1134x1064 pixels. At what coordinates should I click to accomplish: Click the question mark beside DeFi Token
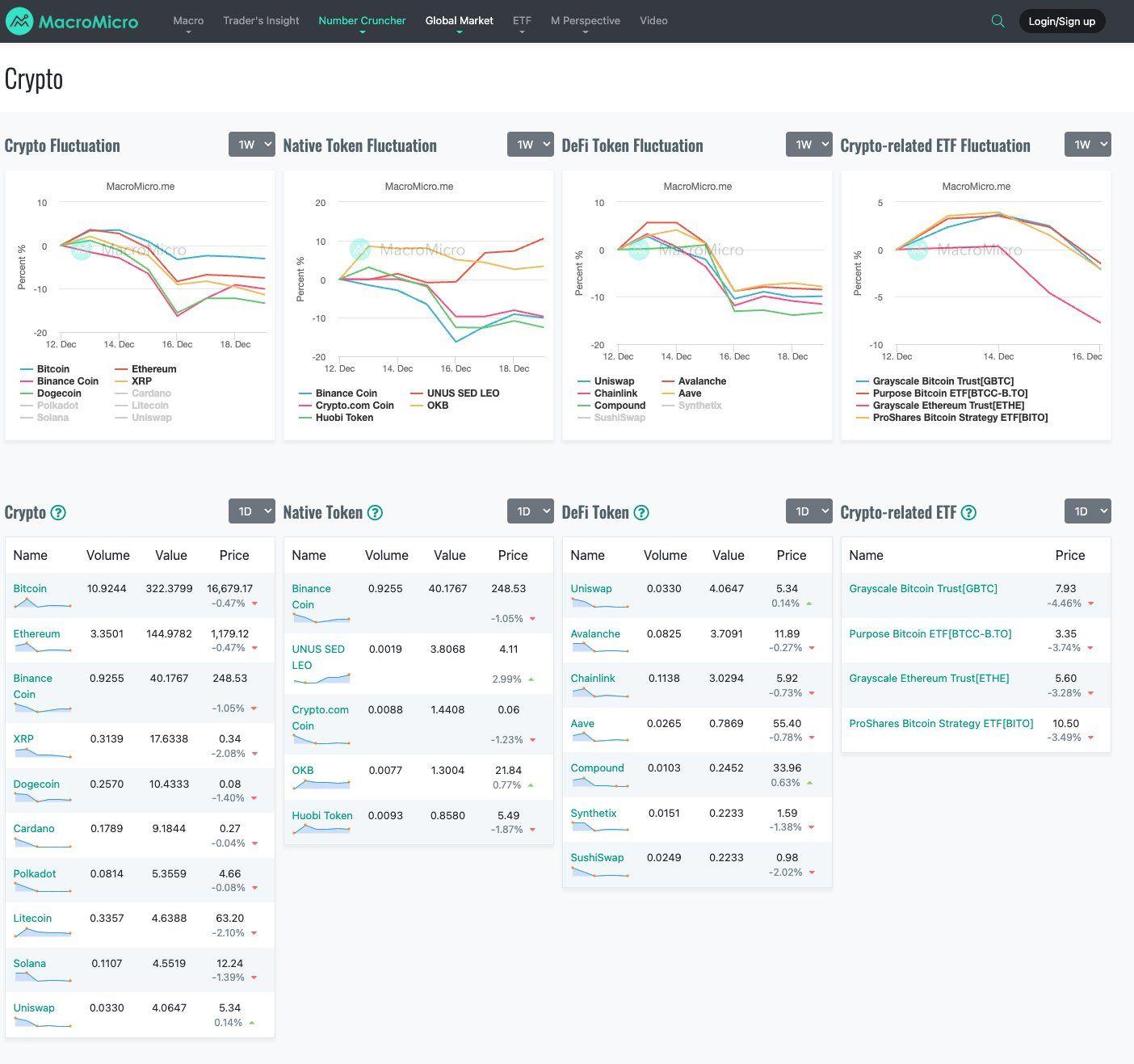(x=641, y=512)
